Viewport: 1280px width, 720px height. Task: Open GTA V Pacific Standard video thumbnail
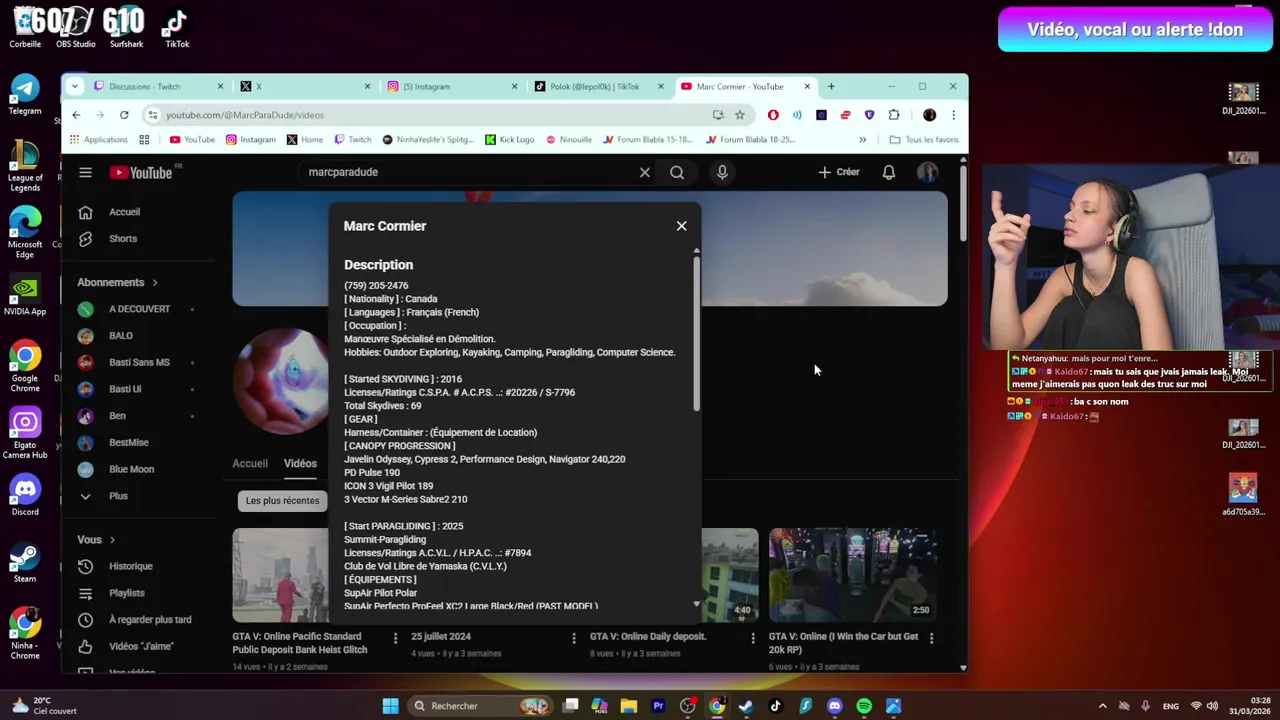pos(280,575)
